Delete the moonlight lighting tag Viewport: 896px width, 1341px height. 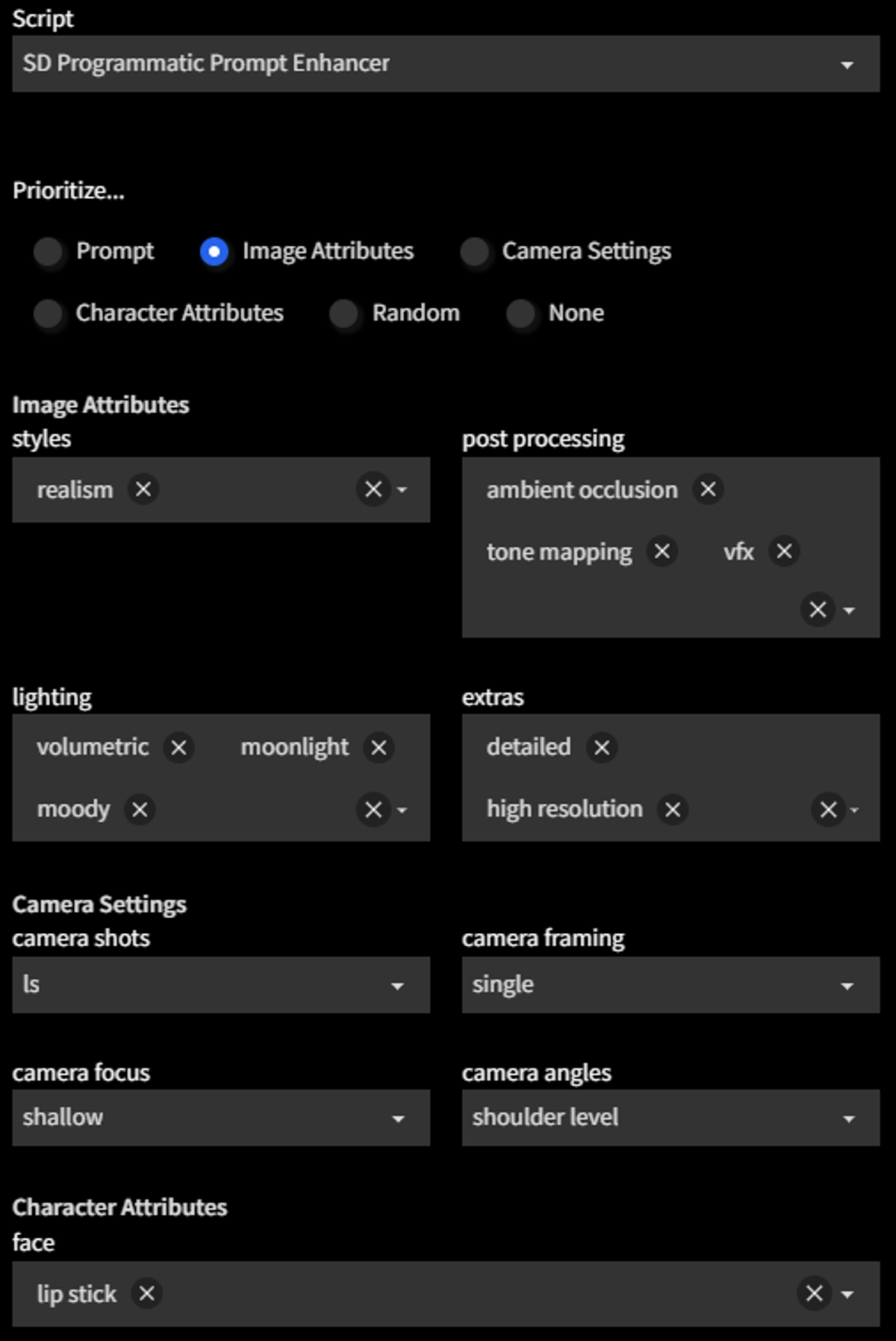379,747
